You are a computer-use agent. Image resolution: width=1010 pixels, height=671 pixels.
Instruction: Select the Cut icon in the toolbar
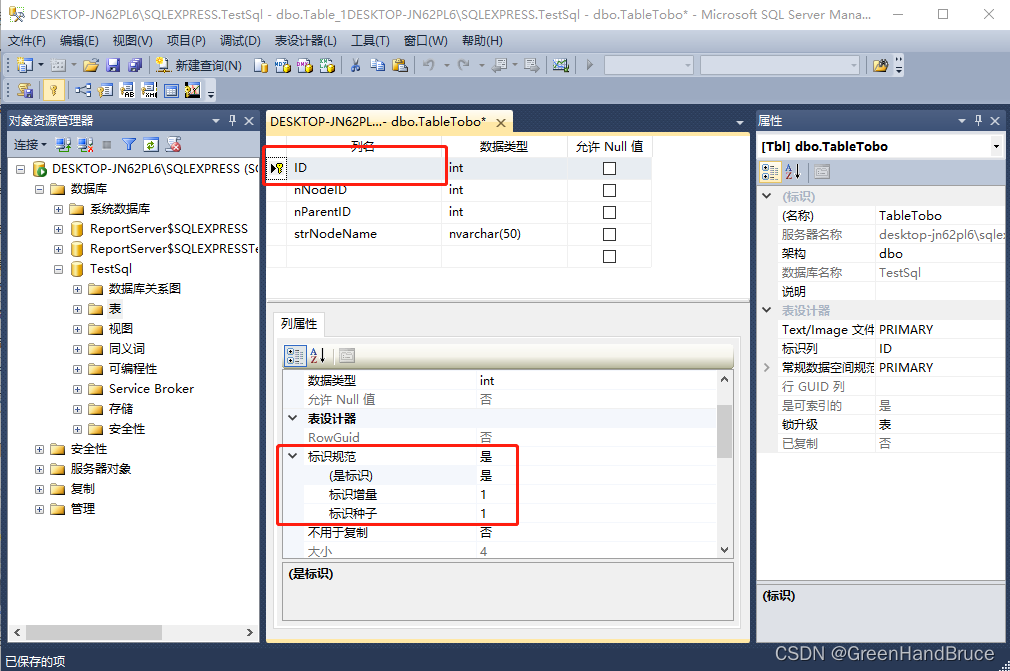[354, 67]
